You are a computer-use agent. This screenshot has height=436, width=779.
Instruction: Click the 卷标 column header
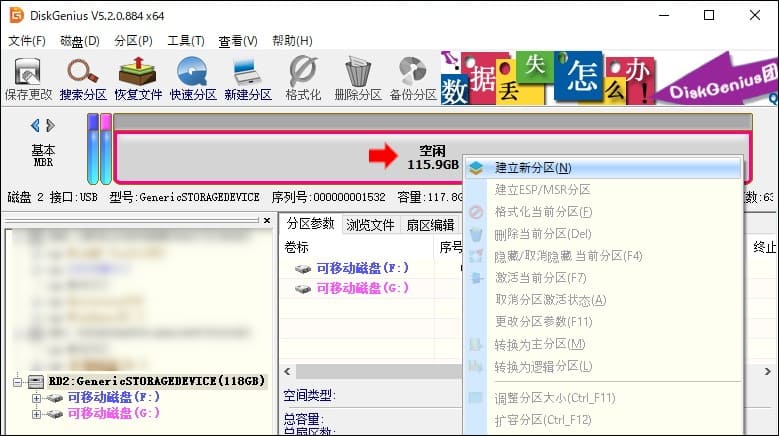[x=297, y=247]
